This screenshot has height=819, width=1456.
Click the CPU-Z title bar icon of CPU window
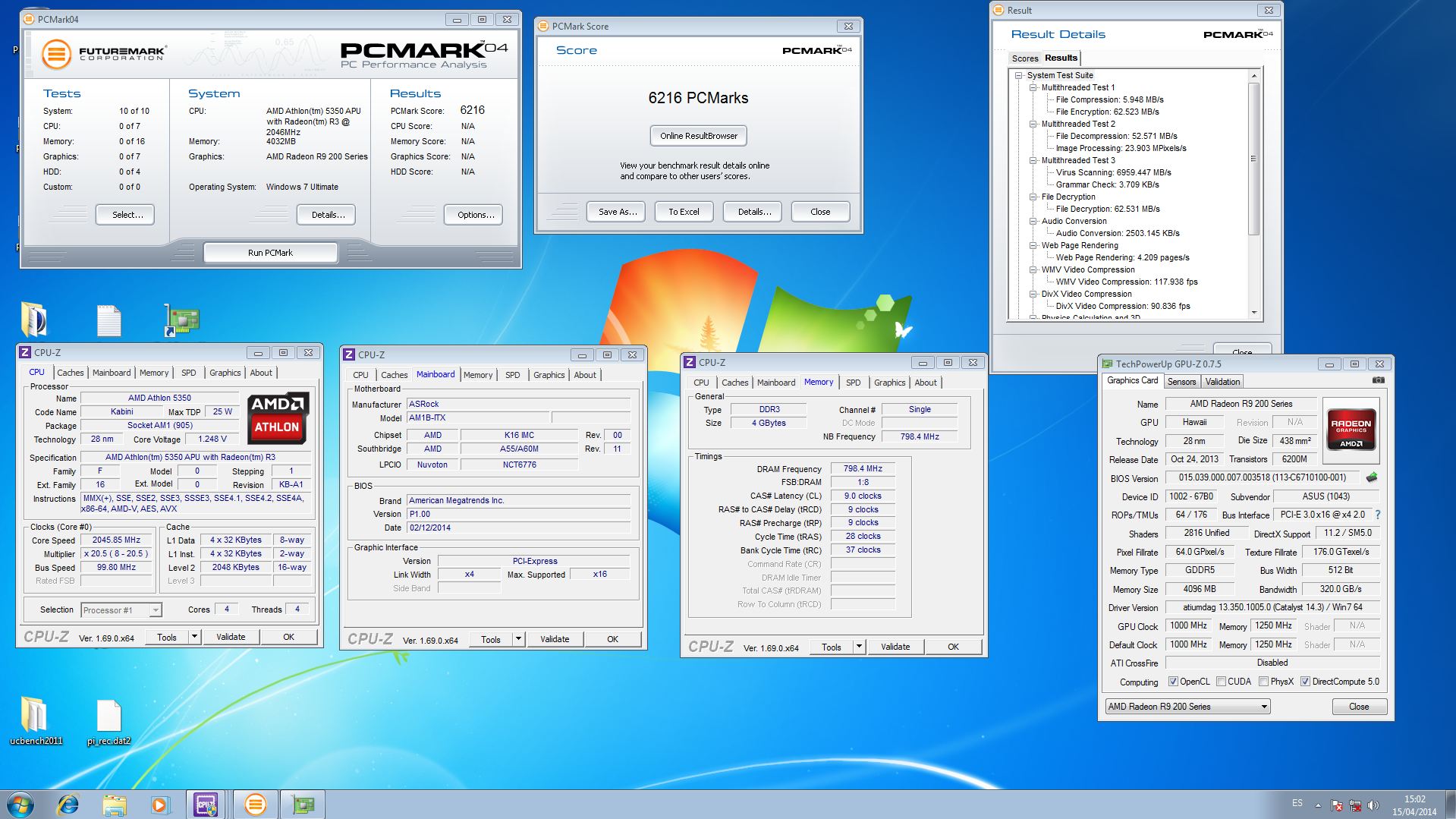tap(25, 352)
